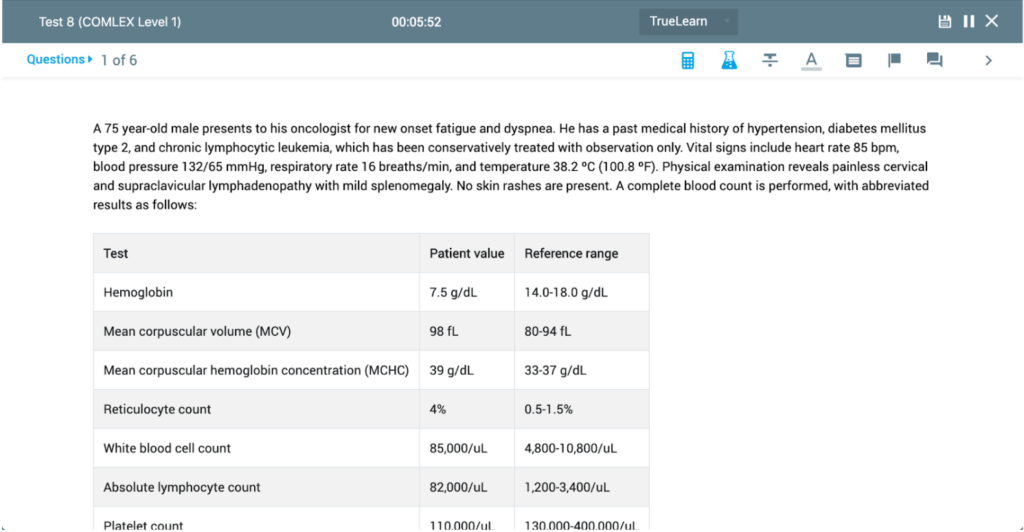Click the Reference range column header
This screenshot has width=1024, height=532.
pos(571,254)
